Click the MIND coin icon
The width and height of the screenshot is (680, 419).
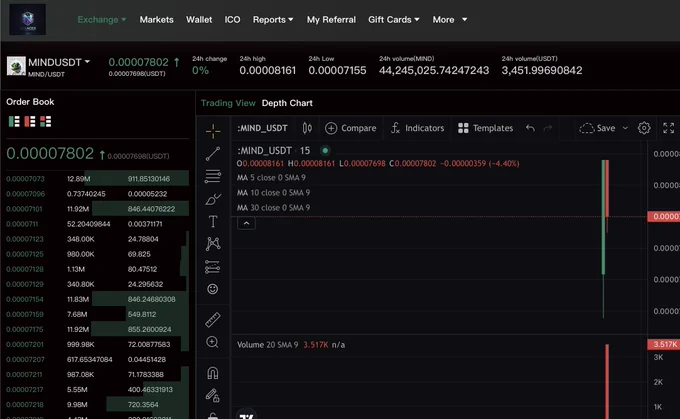click(x=16, y=66)
